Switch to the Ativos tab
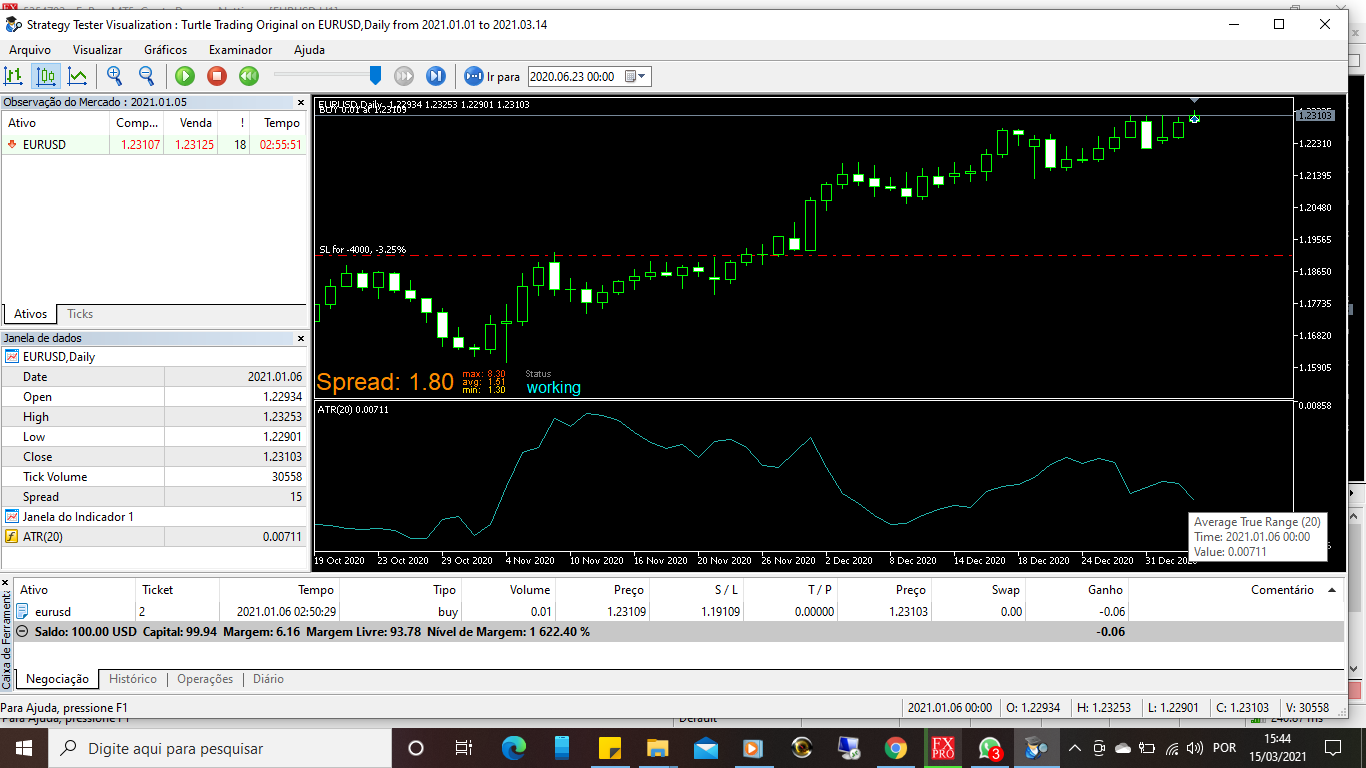This screenshot has width=1366, height=768. (30, 314)
